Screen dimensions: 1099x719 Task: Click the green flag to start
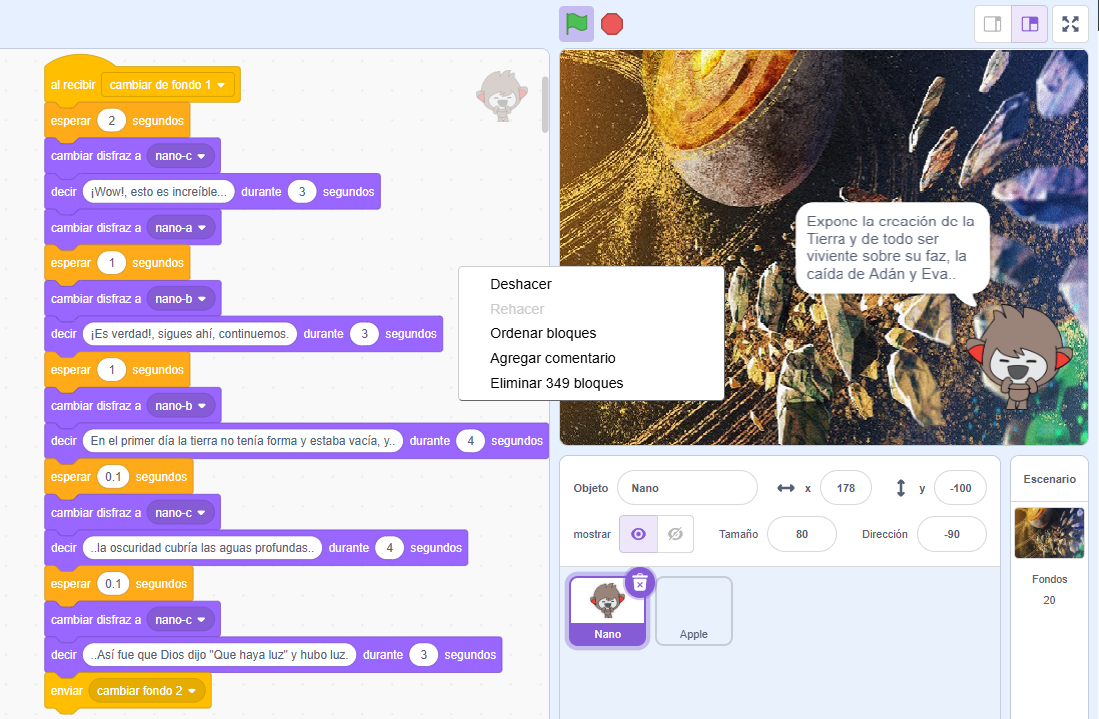576,23
